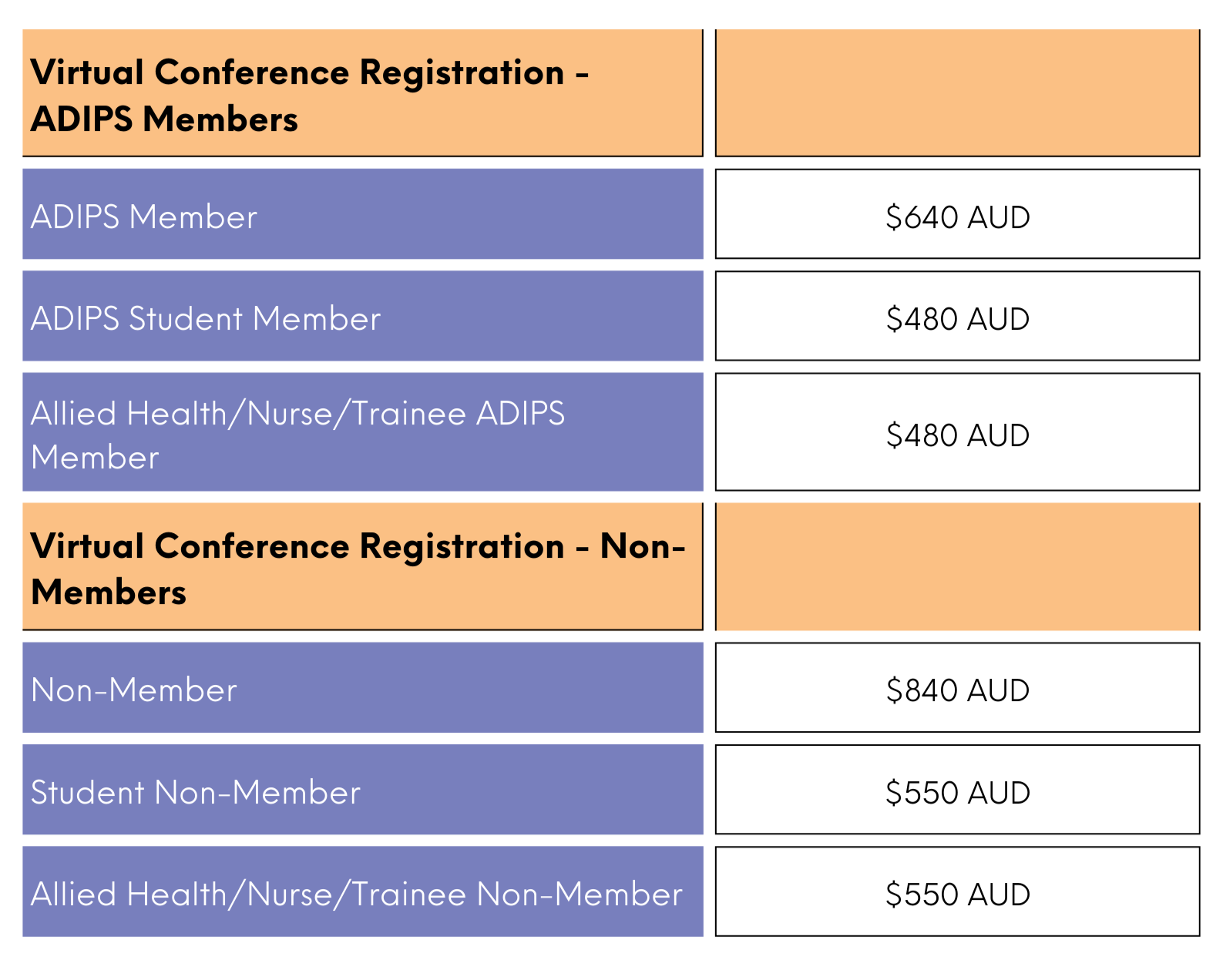Select the Allied Health/Nurse/Trainee Non-Member label
Image resolution: width=1223 pixels, height=980 pixels.
coord(357,894)
